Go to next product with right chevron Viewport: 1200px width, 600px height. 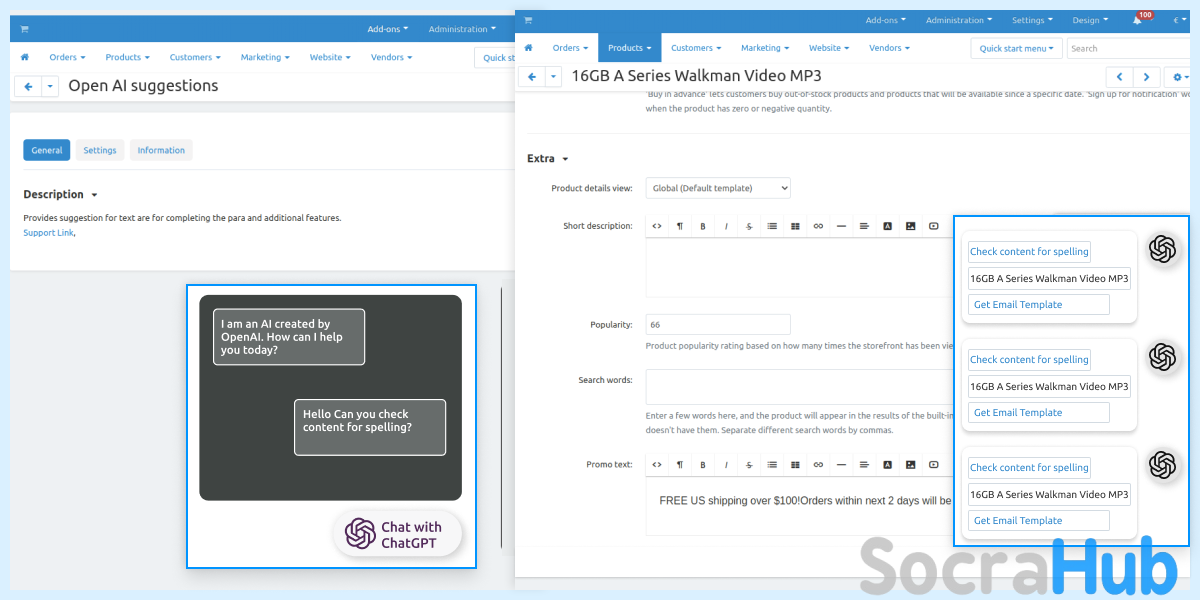(1146, 77)
